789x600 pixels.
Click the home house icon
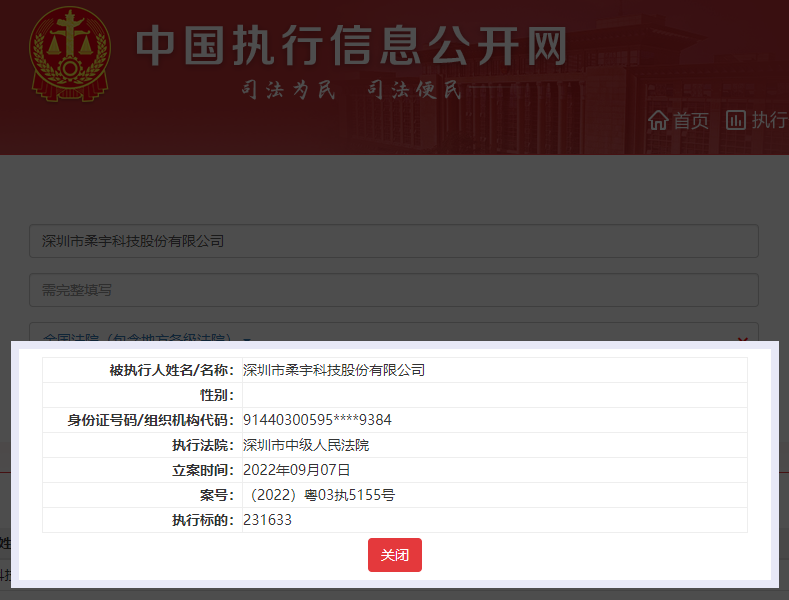658,121
